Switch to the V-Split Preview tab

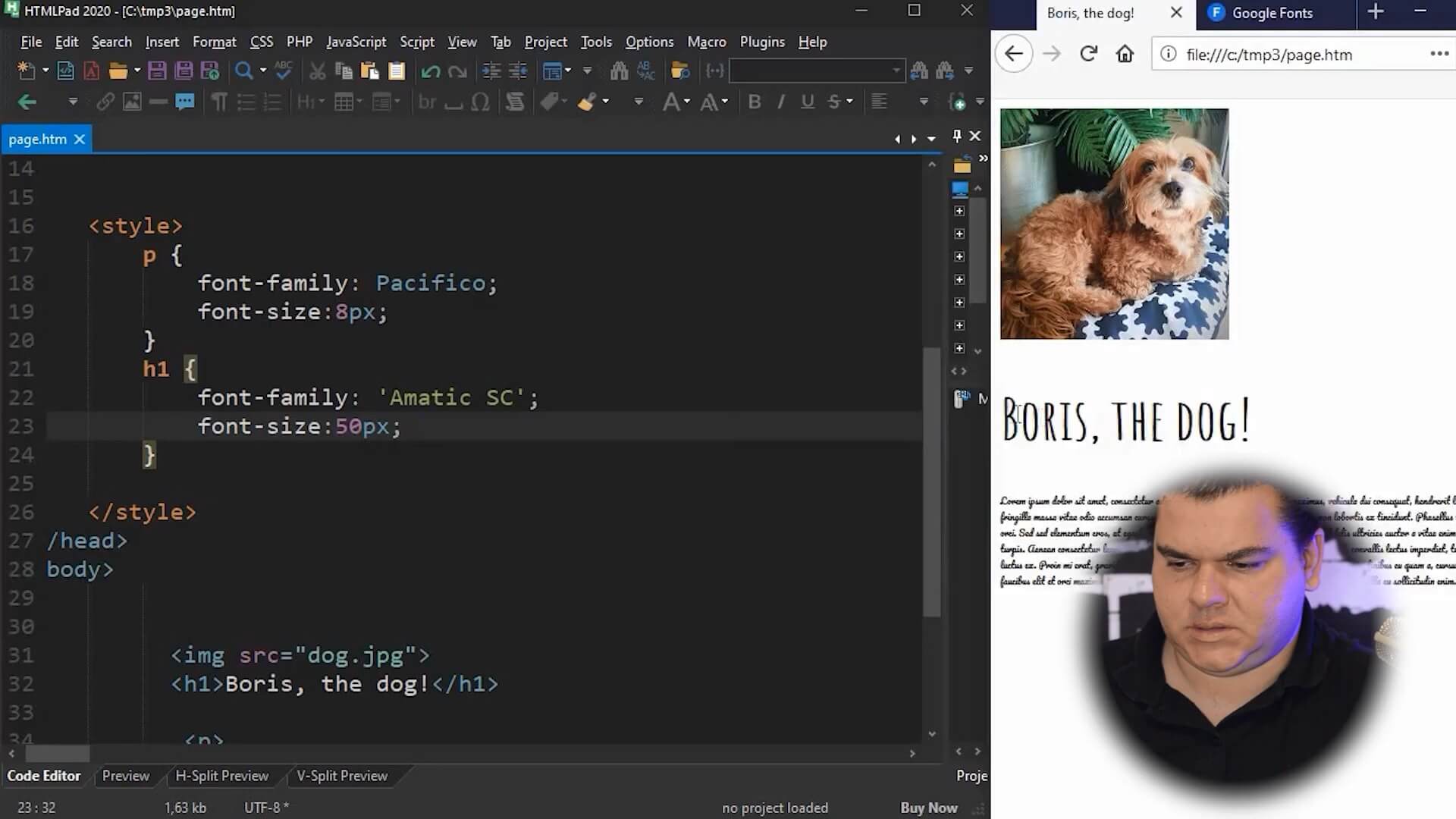[340, 776]
